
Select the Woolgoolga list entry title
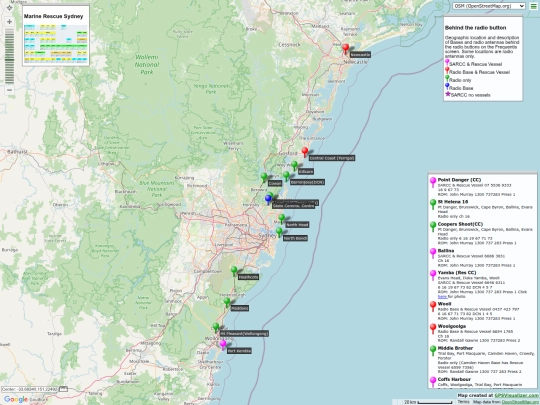pyautogui.click(x=451, y=326)
